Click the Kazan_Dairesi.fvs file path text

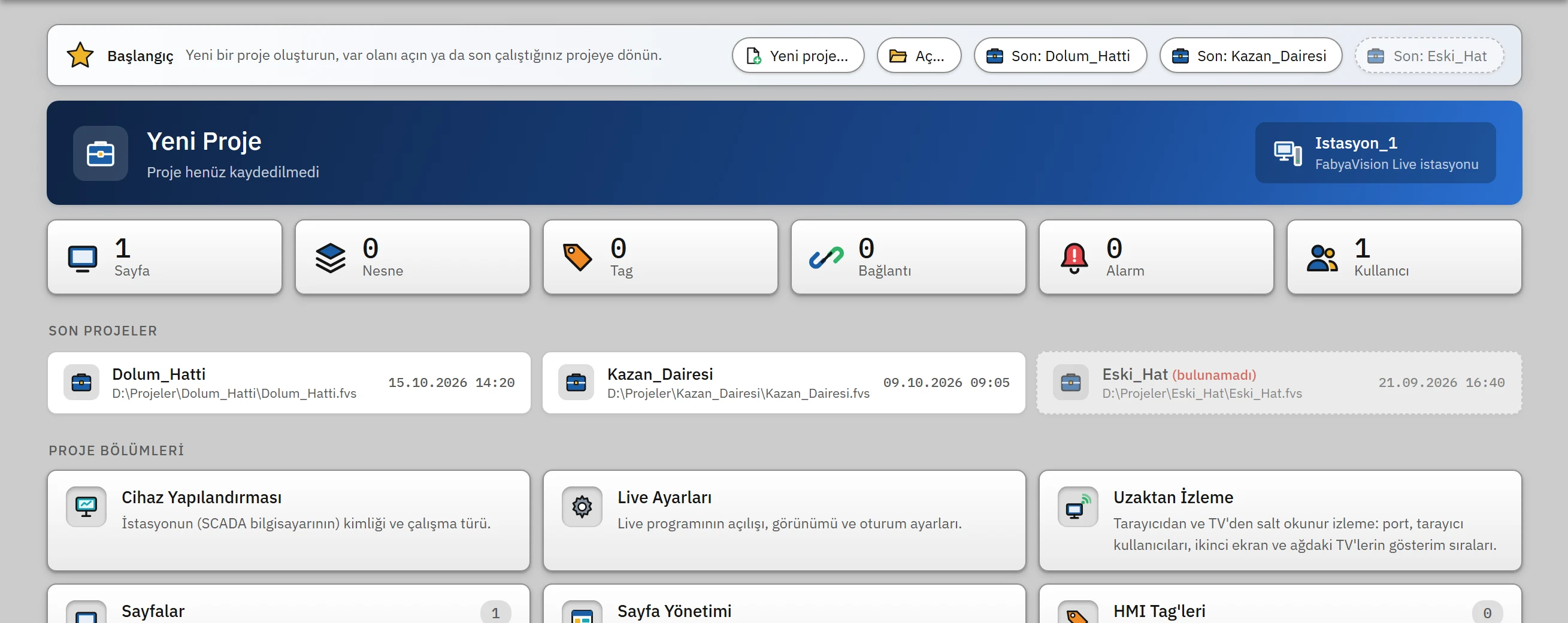click(738, 394)
